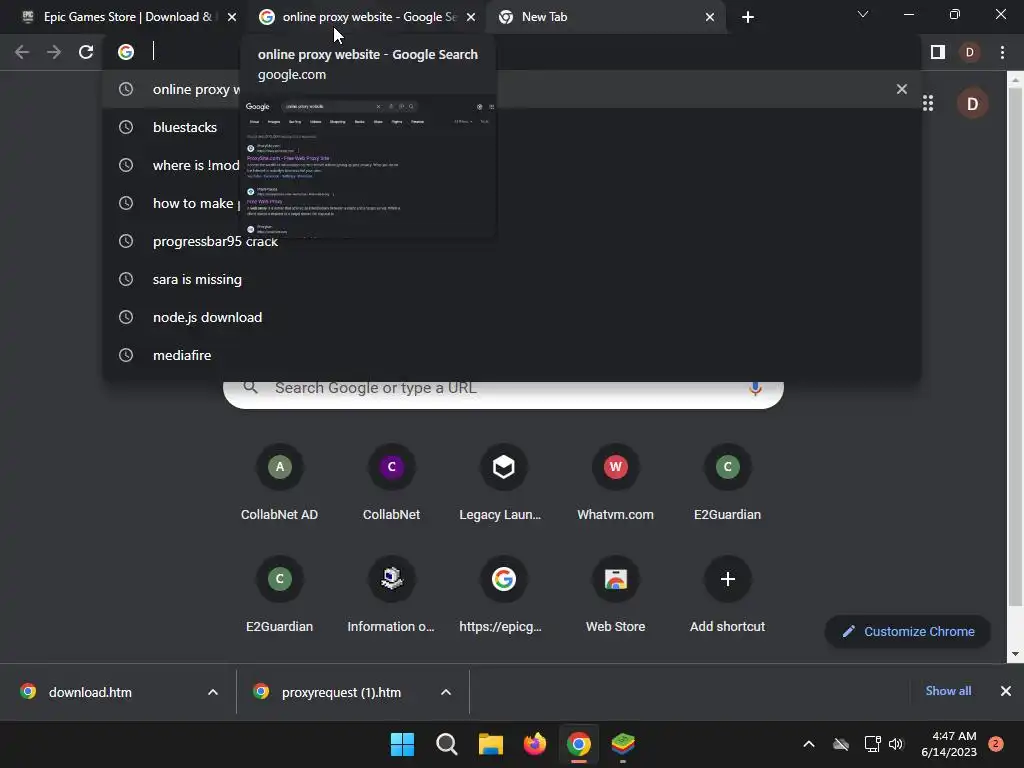The width and height of the screenshot is (1024, 768).
Task: Open Google account avatar D on page
Action: pos(972,103)
